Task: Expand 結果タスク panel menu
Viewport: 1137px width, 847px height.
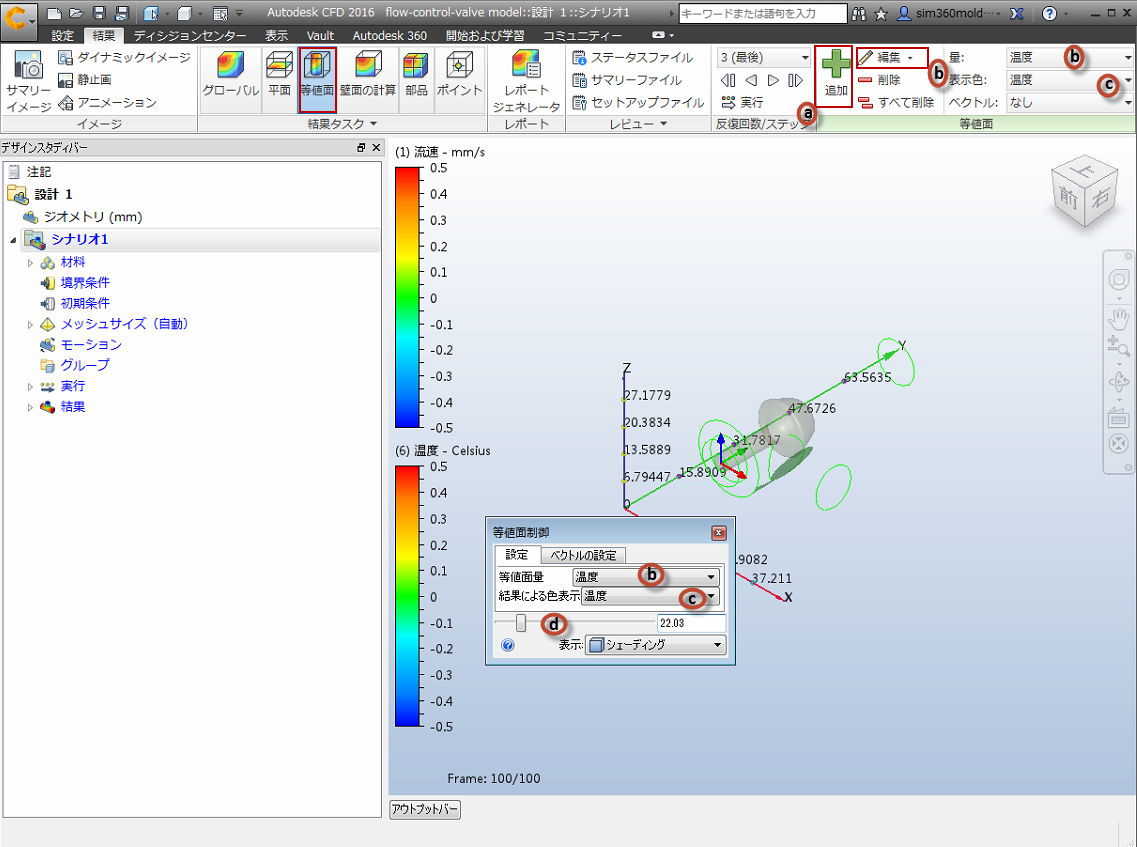Action: (342, 123)
